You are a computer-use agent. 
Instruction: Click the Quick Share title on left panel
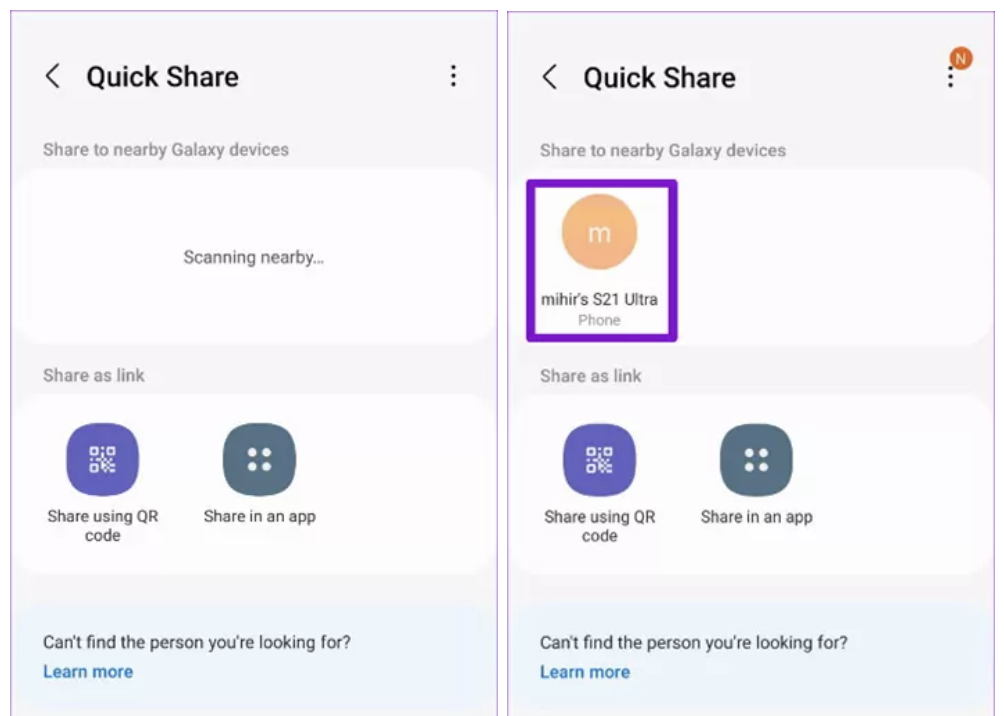tap(164, 76)
